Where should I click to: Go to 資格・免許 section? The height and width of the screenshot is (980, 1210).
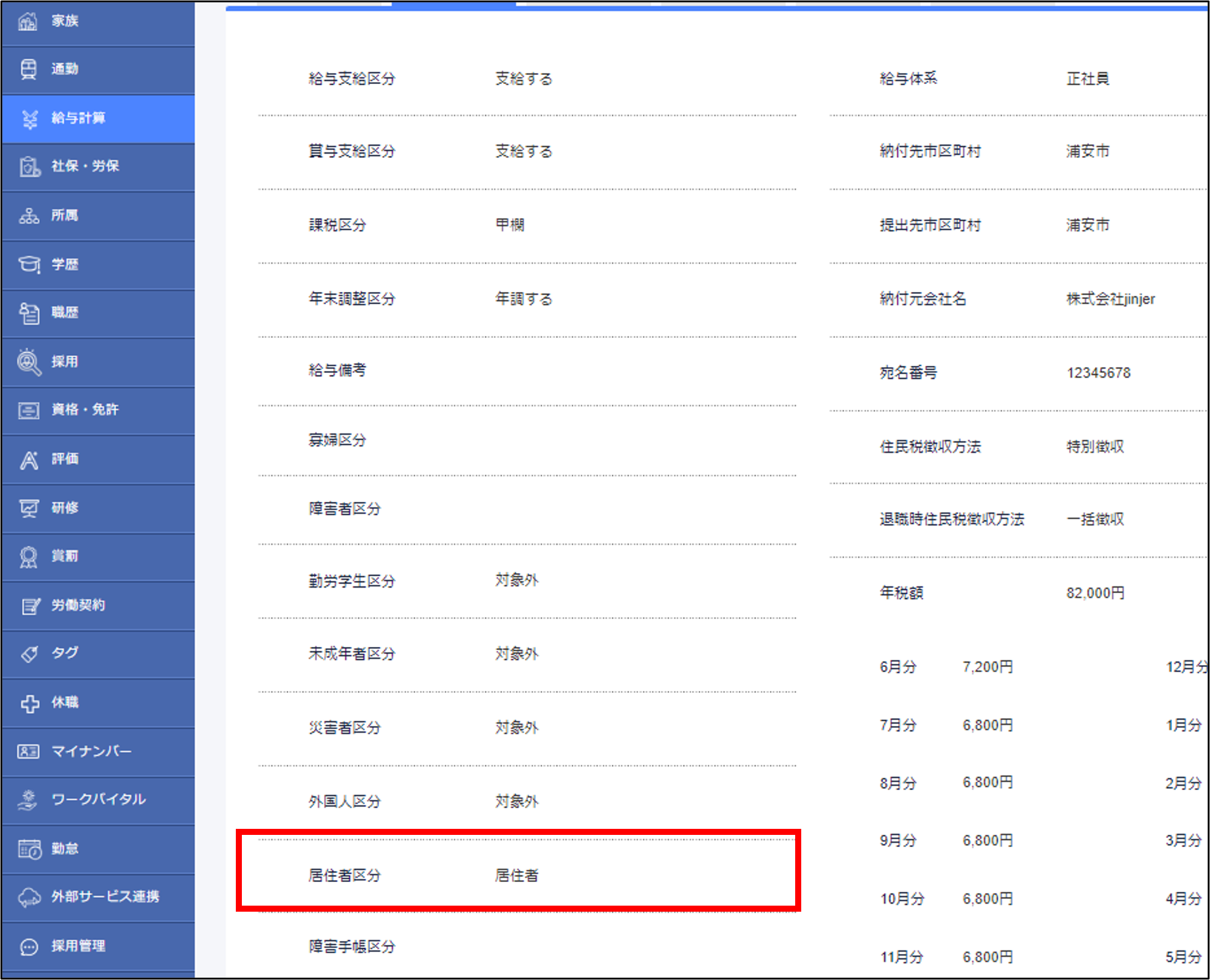coord(85,410)
